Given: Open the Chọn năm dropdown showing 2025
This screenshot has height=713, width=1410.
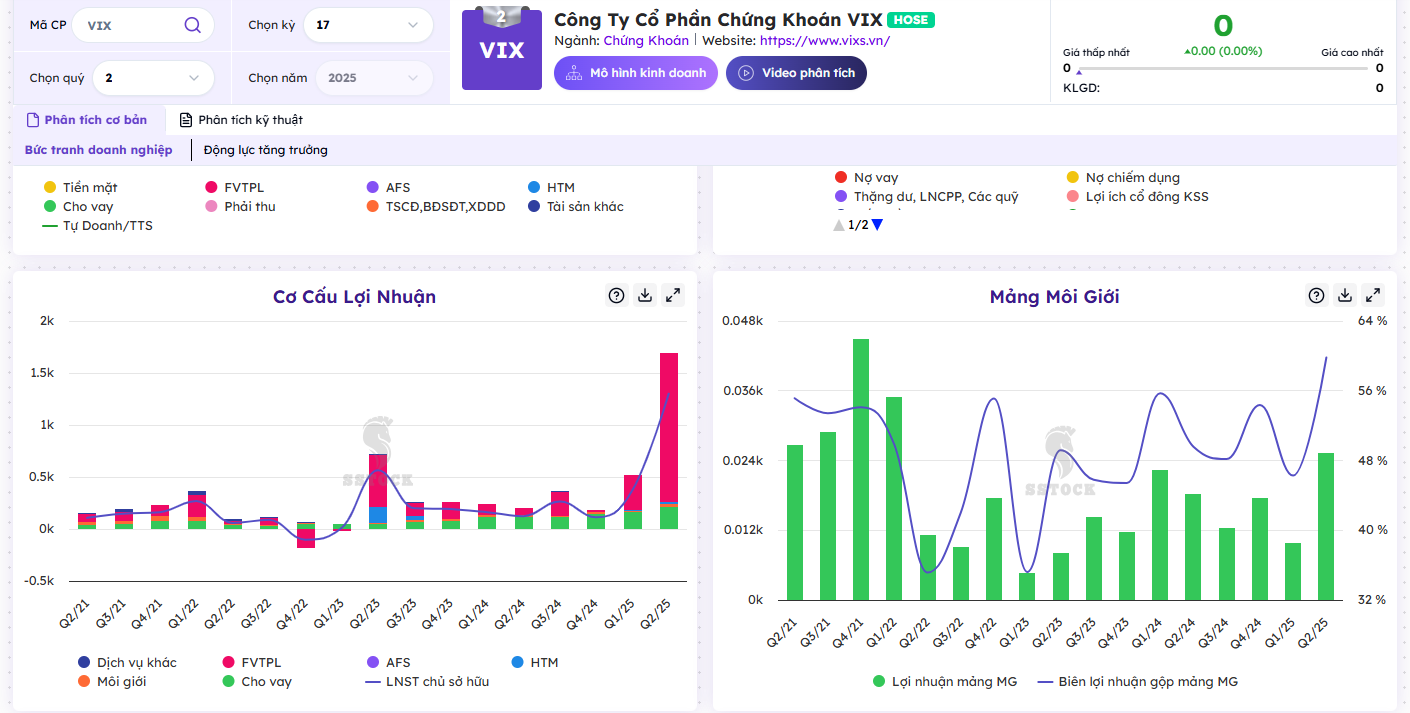Looking at the screenshot, I should coord(374,77).
